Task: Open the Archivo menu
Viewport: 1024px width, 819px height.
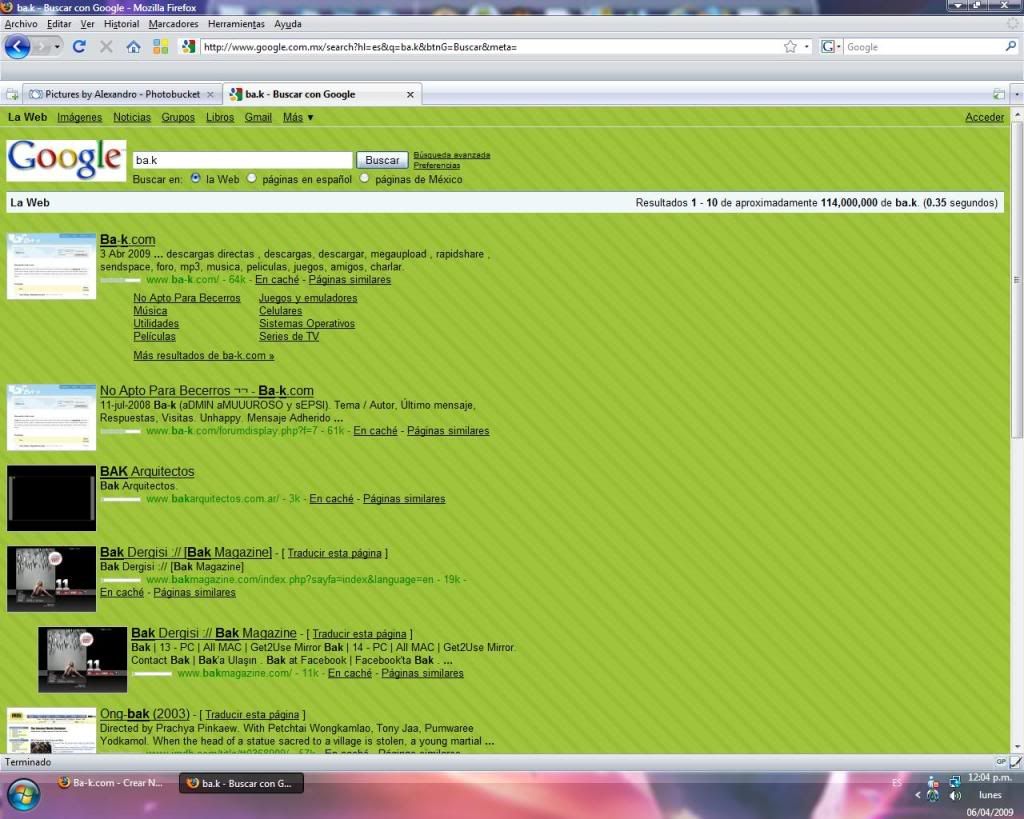Action: point(21,24)
